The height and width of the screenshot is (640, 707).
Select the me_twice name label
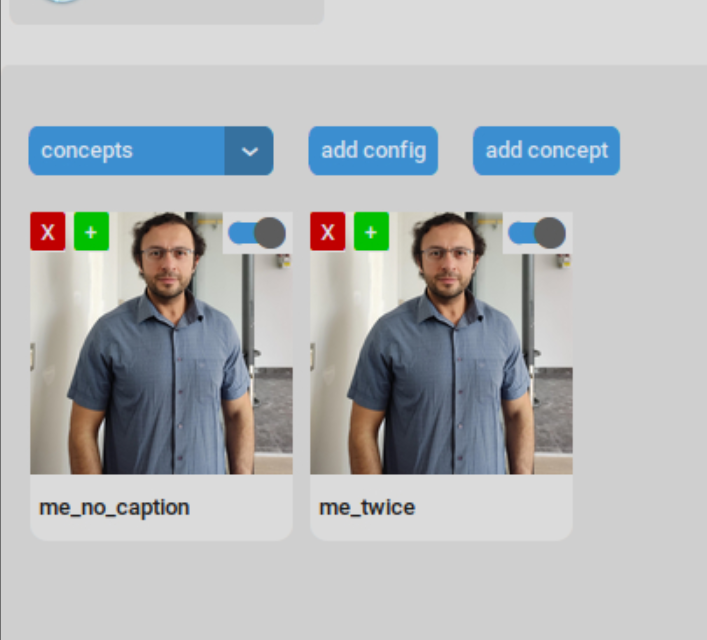[367, 507]
